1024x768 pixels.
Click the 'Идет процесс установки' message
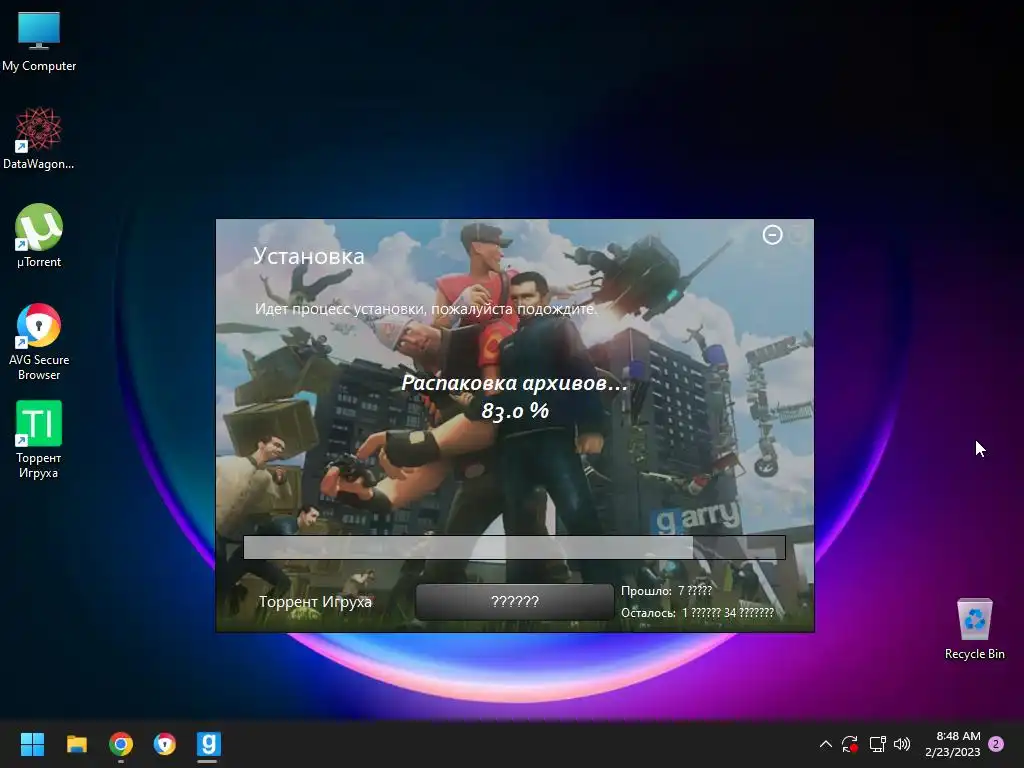click(x=426, y=309)
